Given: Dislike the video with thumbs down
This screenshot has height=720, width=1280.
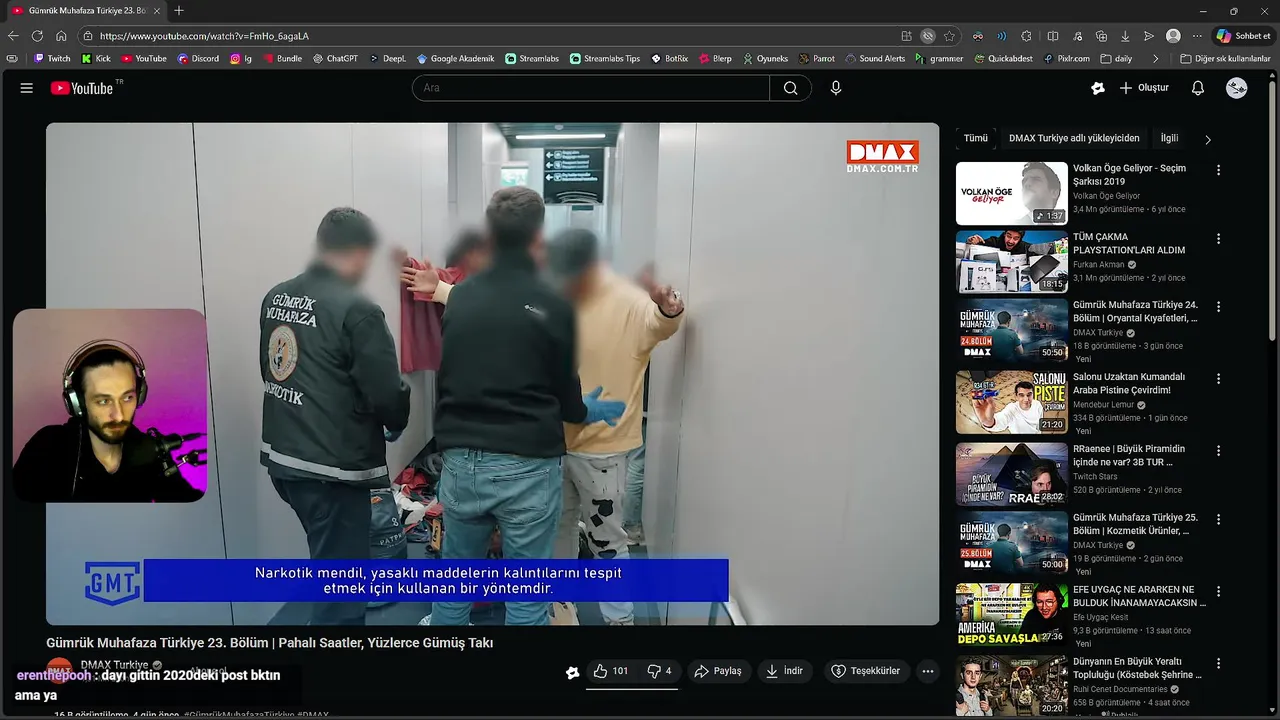Looking at the screenshot, I should (x=660, y=671).
